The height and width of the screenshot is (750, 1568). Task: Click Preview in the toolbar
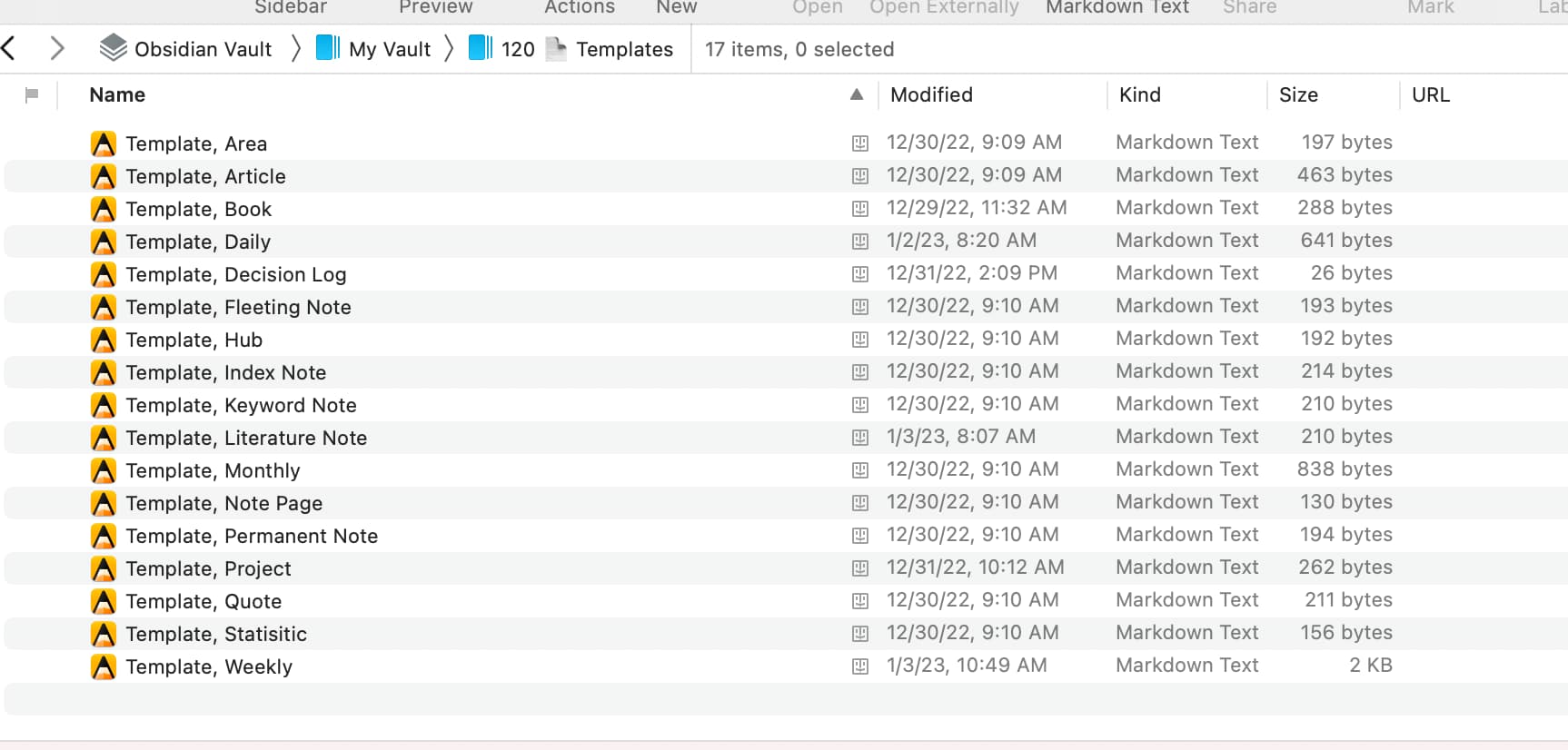point(435,7)
